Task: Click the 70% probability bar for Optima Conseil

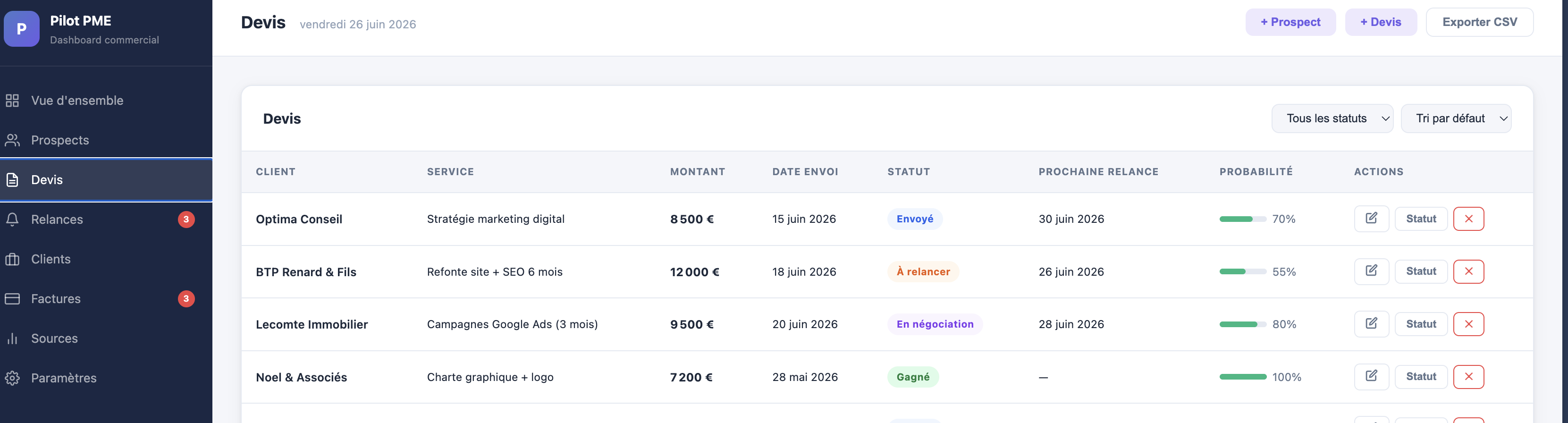Action: 1243,219
